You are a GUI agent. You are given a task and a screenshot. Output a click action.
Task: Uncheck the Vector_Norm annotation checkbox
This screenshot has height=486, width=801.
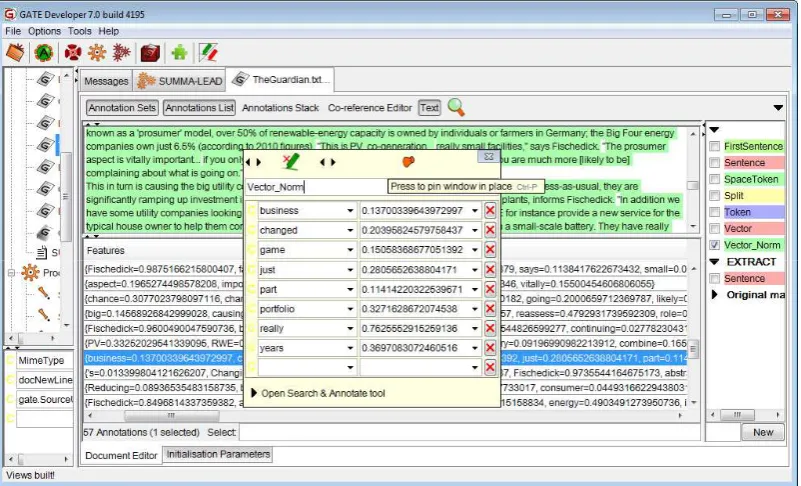coord(715,245)
